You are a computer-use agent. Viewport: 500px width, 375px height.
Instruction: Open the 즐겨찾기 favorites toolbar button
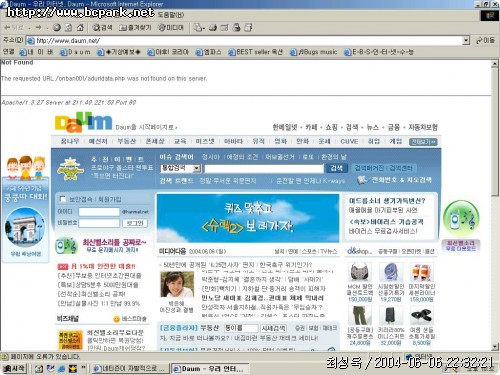[x=135, y=28]
